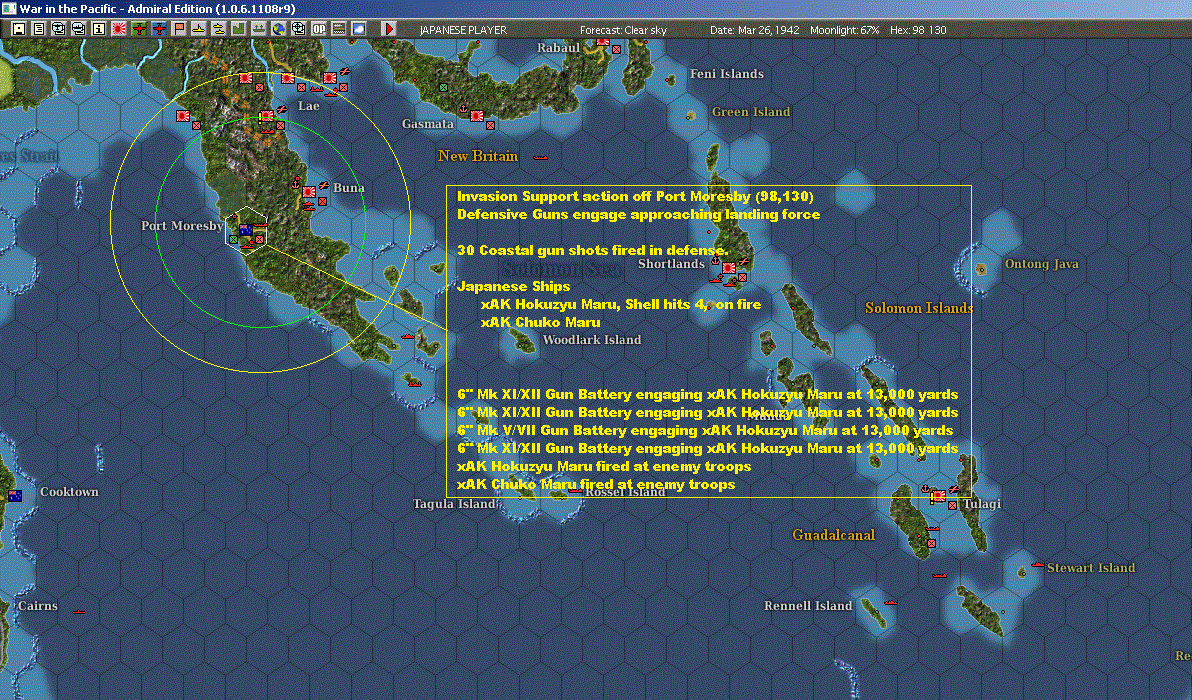The image size is (1192, 700).
Task: Click the crosshair target window icon
Action: point(299,29)
